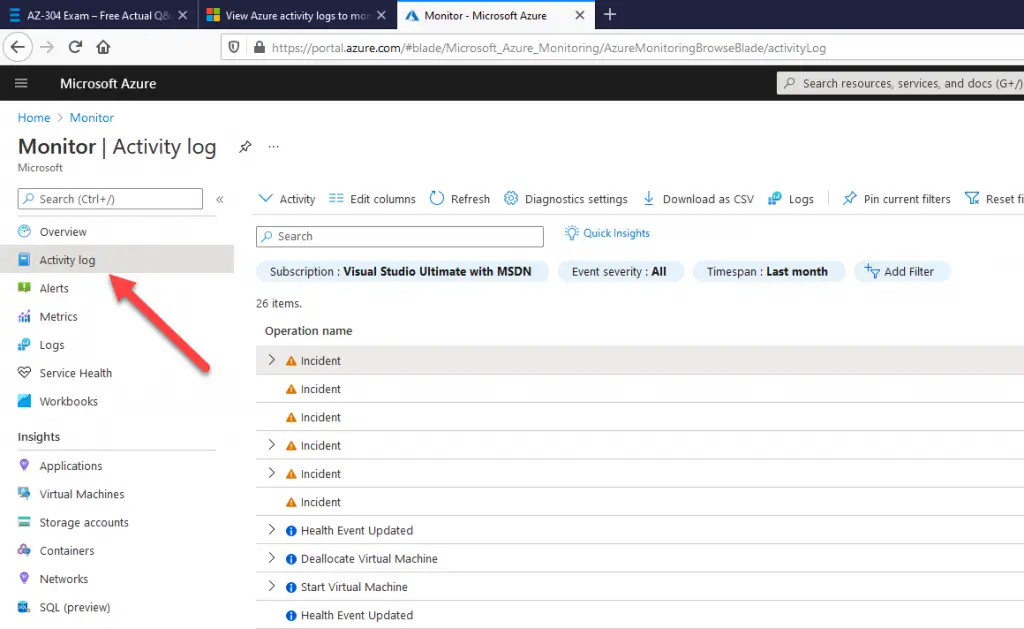Sort by Operation name column header
This screenshot has width=1024, height=629.
pyautogui.click(x=308, y=331)
